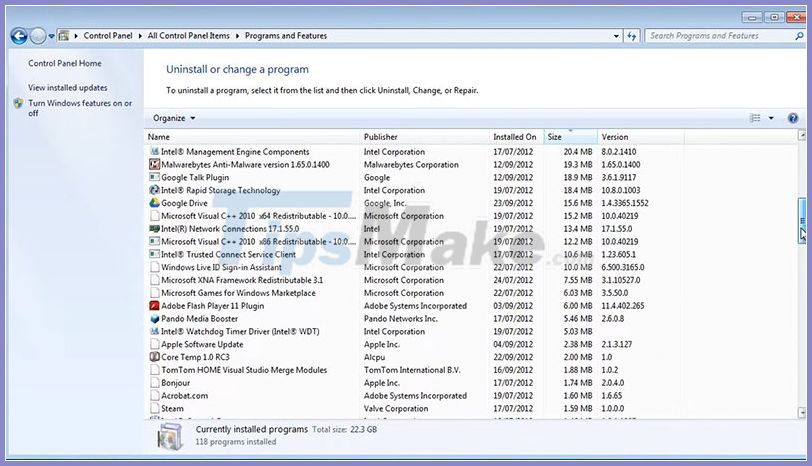Click the Steam program icon
The width and height of the screenshot is (812, 466).
(x=154, y=409)
